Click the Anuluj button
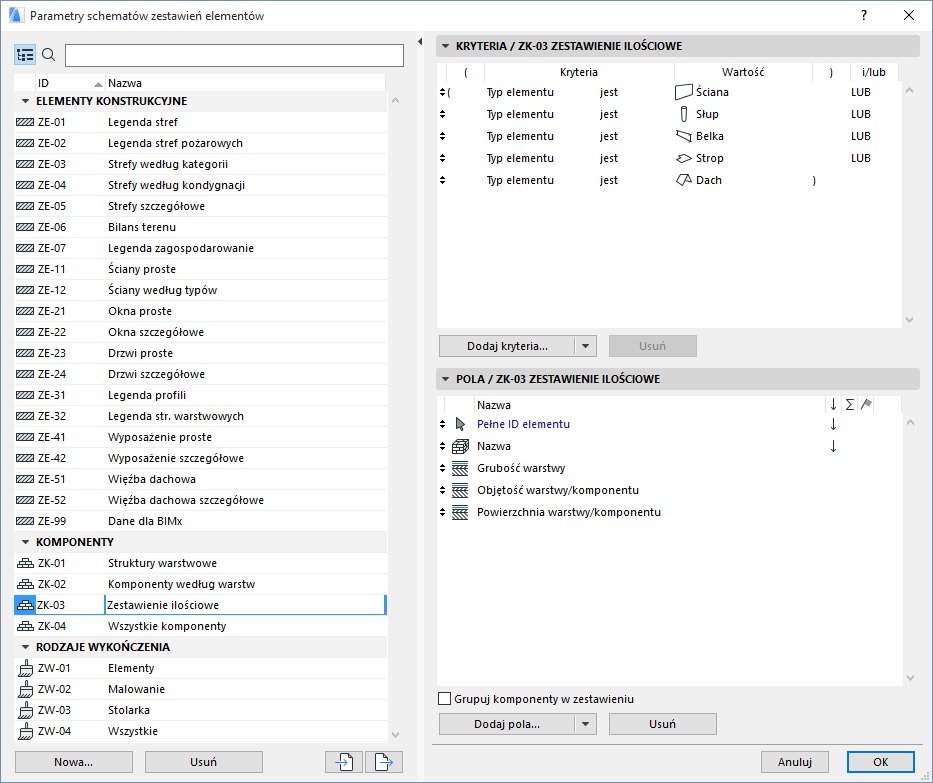The height and width of the screenshot is (783, 933). click(795, 762)
